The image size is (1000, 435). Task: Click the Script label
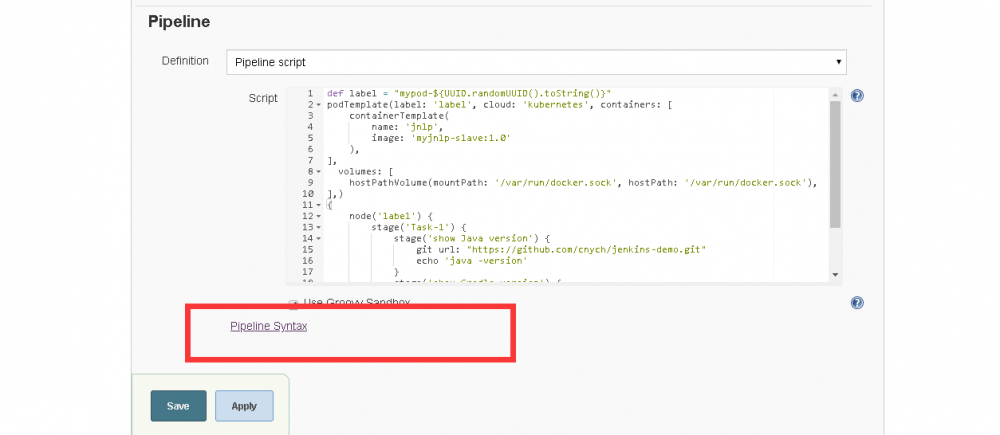(x=263, y=98)
